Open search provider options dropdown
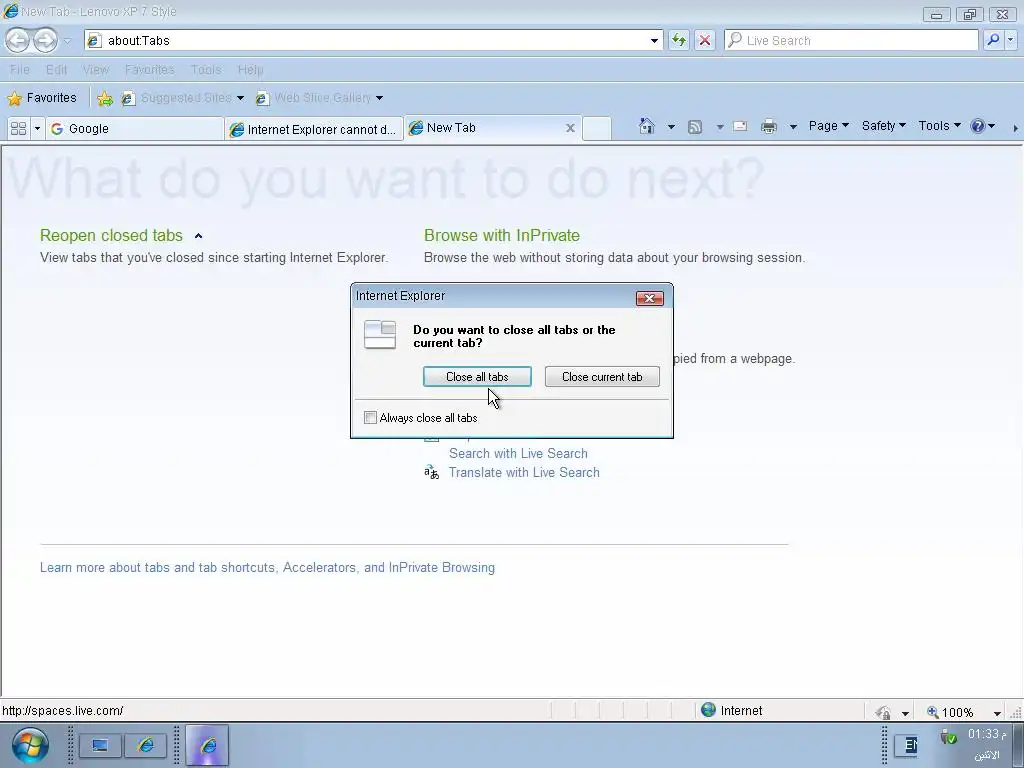Screen dimensions: 1024x768 click(1011, 40)
